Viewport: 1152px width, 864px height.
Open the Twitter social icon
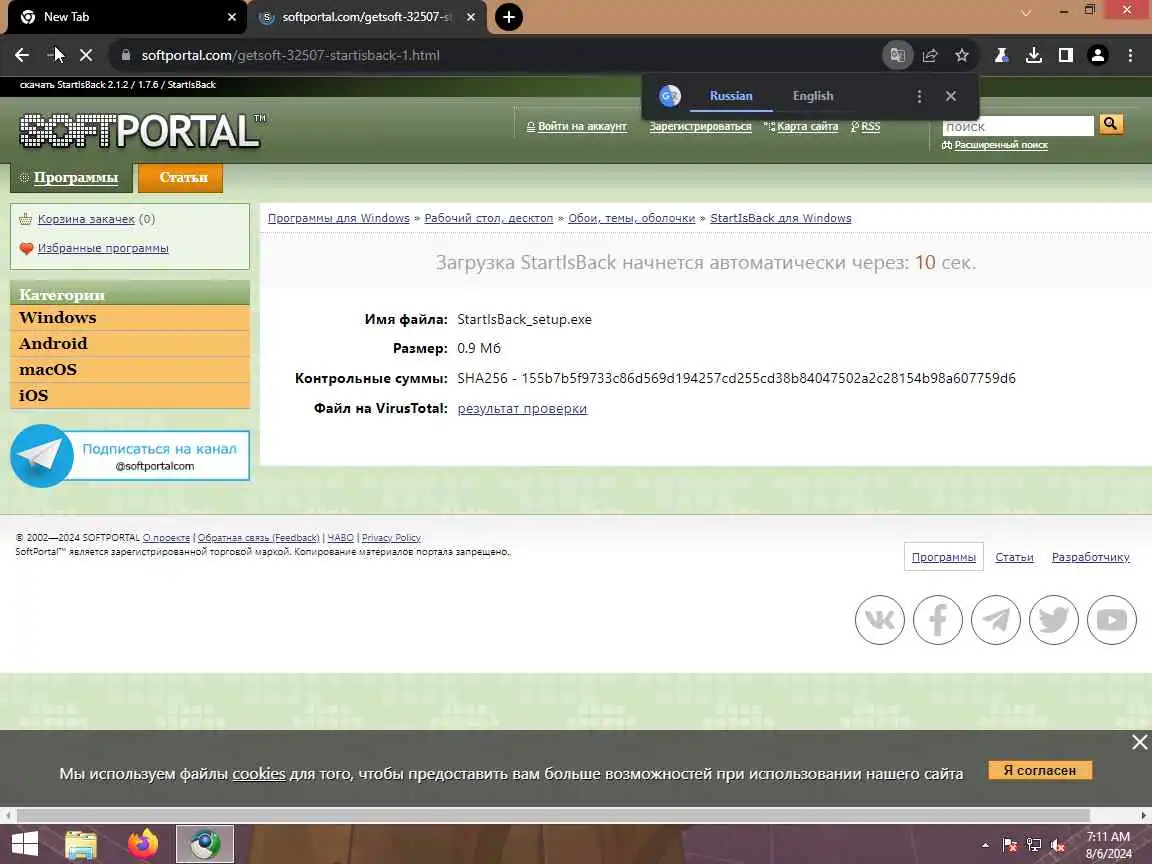click(1054, 620)
